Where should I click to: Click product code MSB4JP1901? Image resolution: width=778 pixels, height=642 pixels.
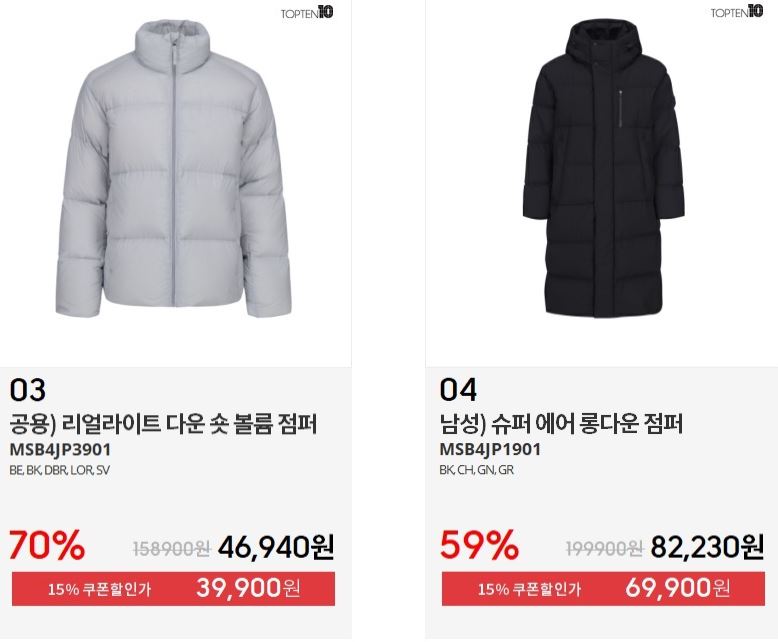[490, 450]
